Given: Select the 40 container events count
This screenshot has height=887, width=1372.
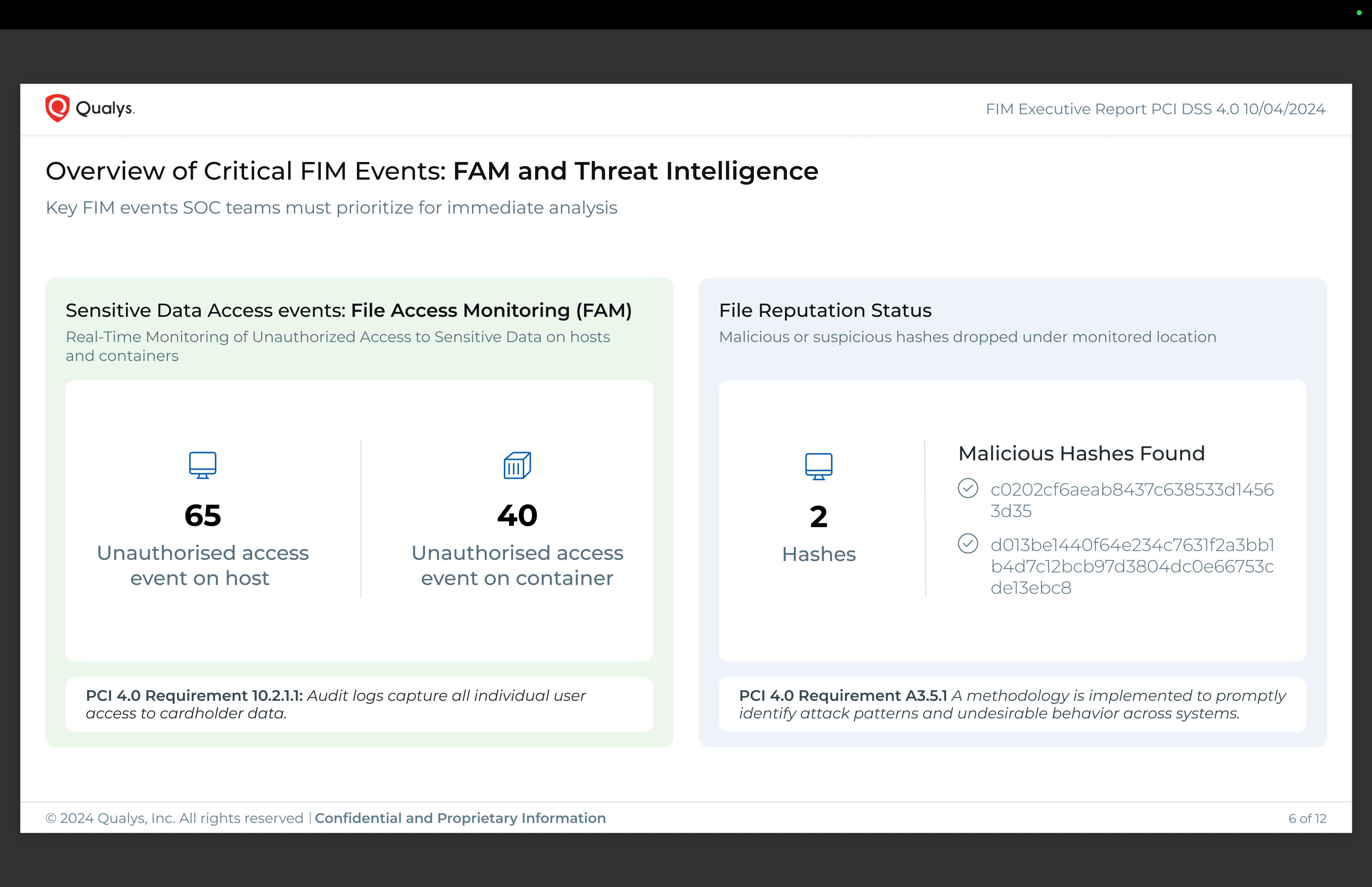Looking at the screenshot, I should (517, 515).
